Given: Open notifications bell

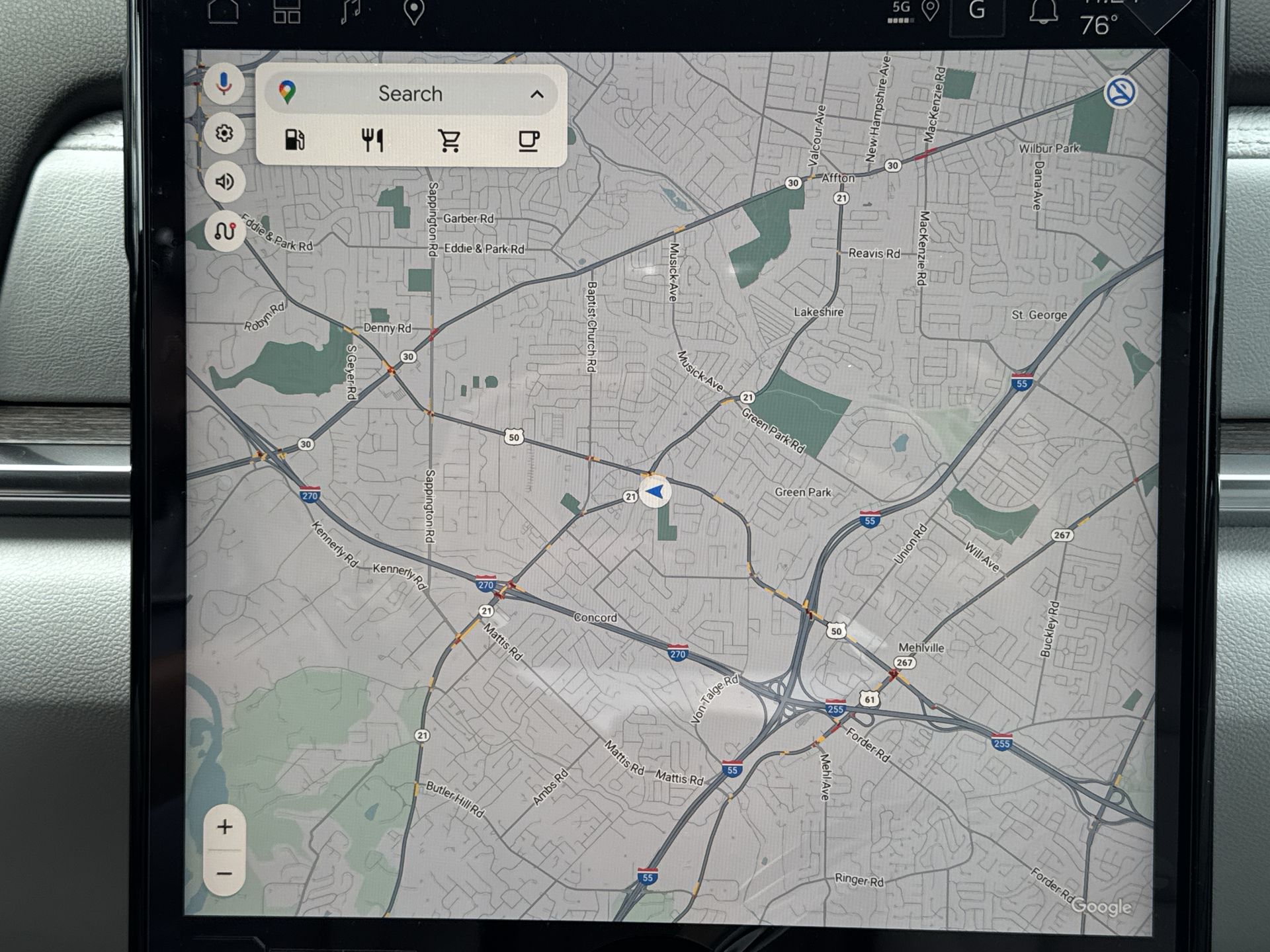Looking at the screenshot, I should 1043,11.
